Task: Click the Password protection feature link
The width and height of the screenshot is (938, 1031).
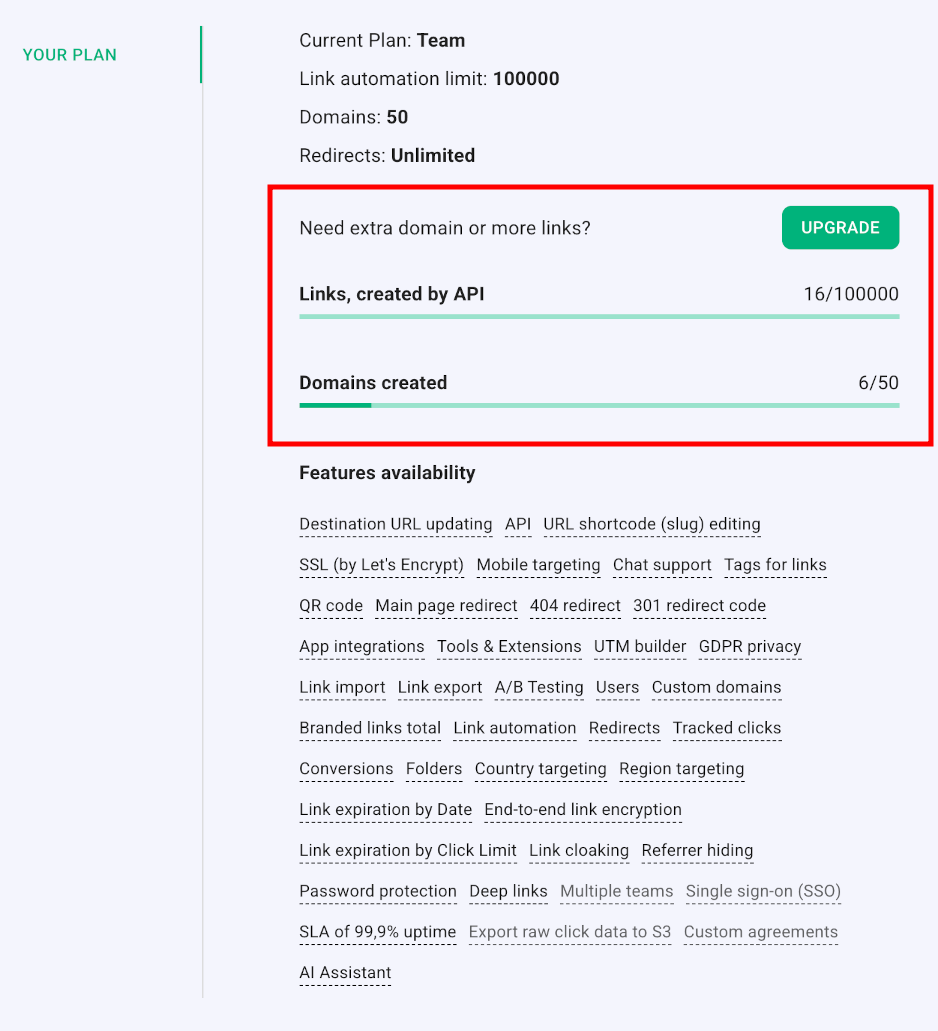Action: coord(378,892)
